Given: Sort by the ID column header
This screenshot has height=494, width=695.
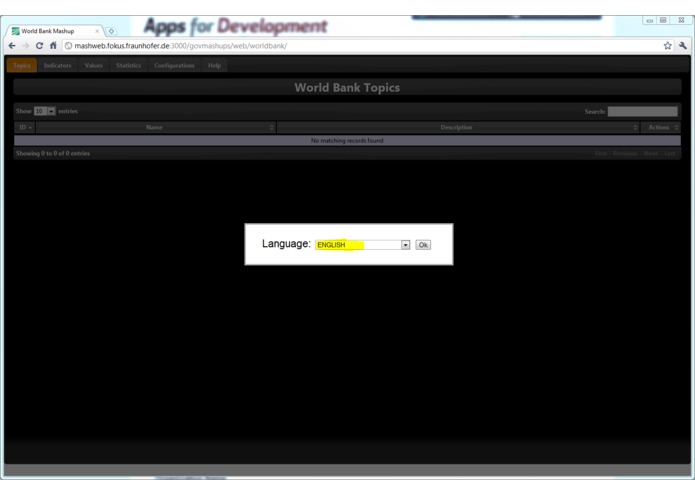Looking at the screenshot, I should [25, 127].
